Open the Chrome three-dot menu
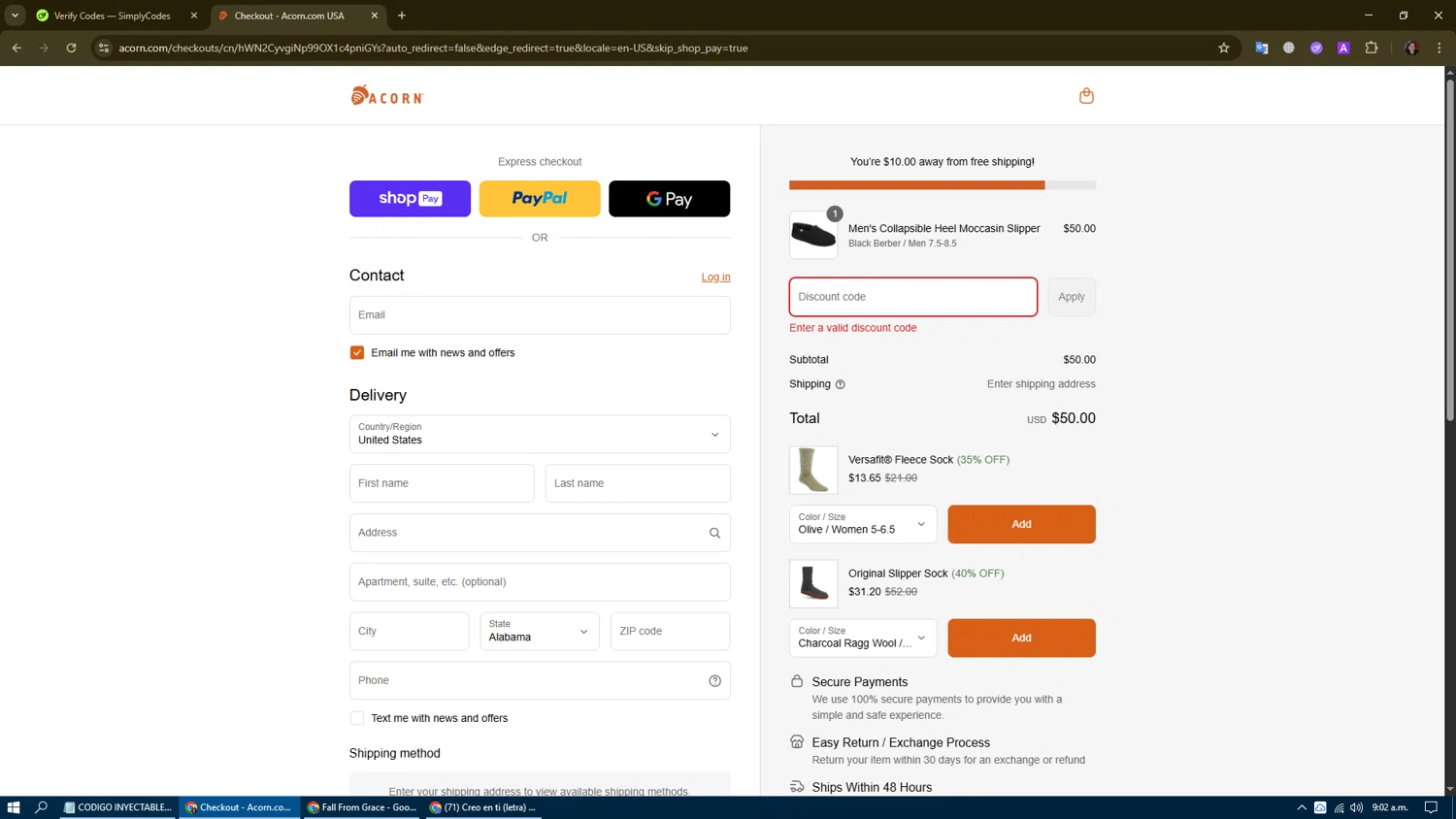The height and width of the screenshot is (819, 1456). pyautogui.click(x=1439, y=48)
